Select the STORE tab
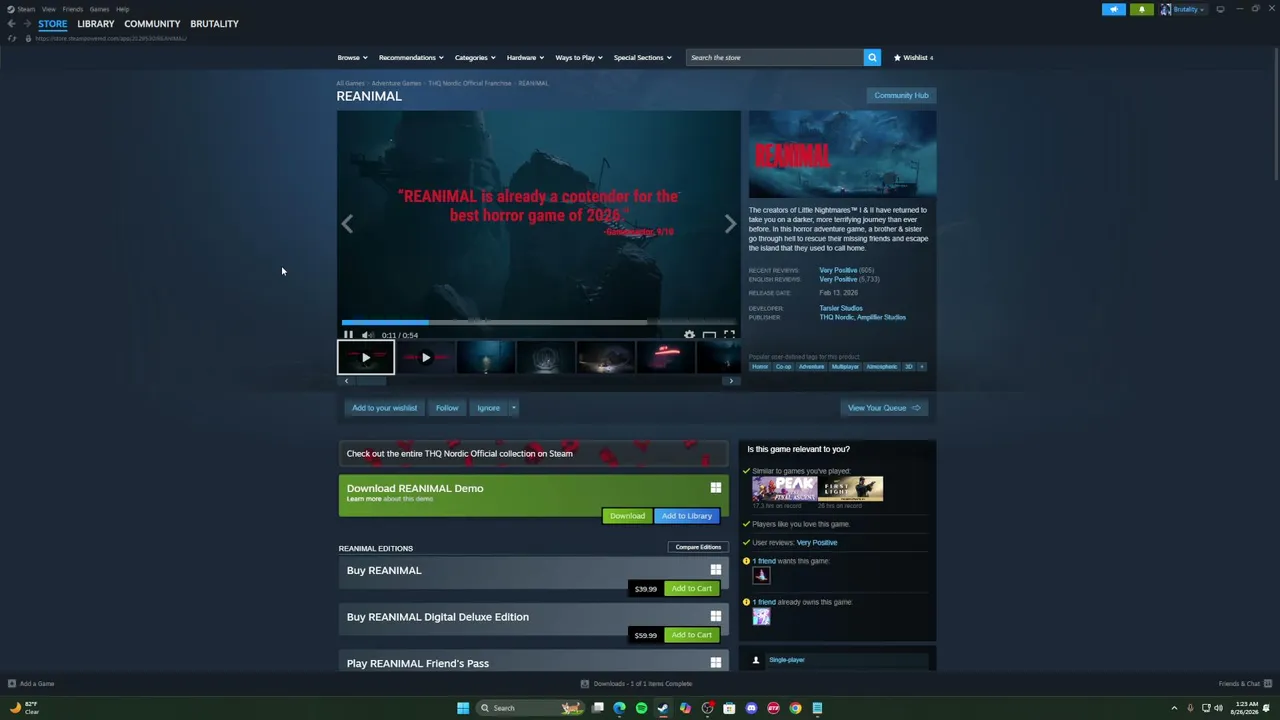1280x720 pixels. tap(53, 24)
